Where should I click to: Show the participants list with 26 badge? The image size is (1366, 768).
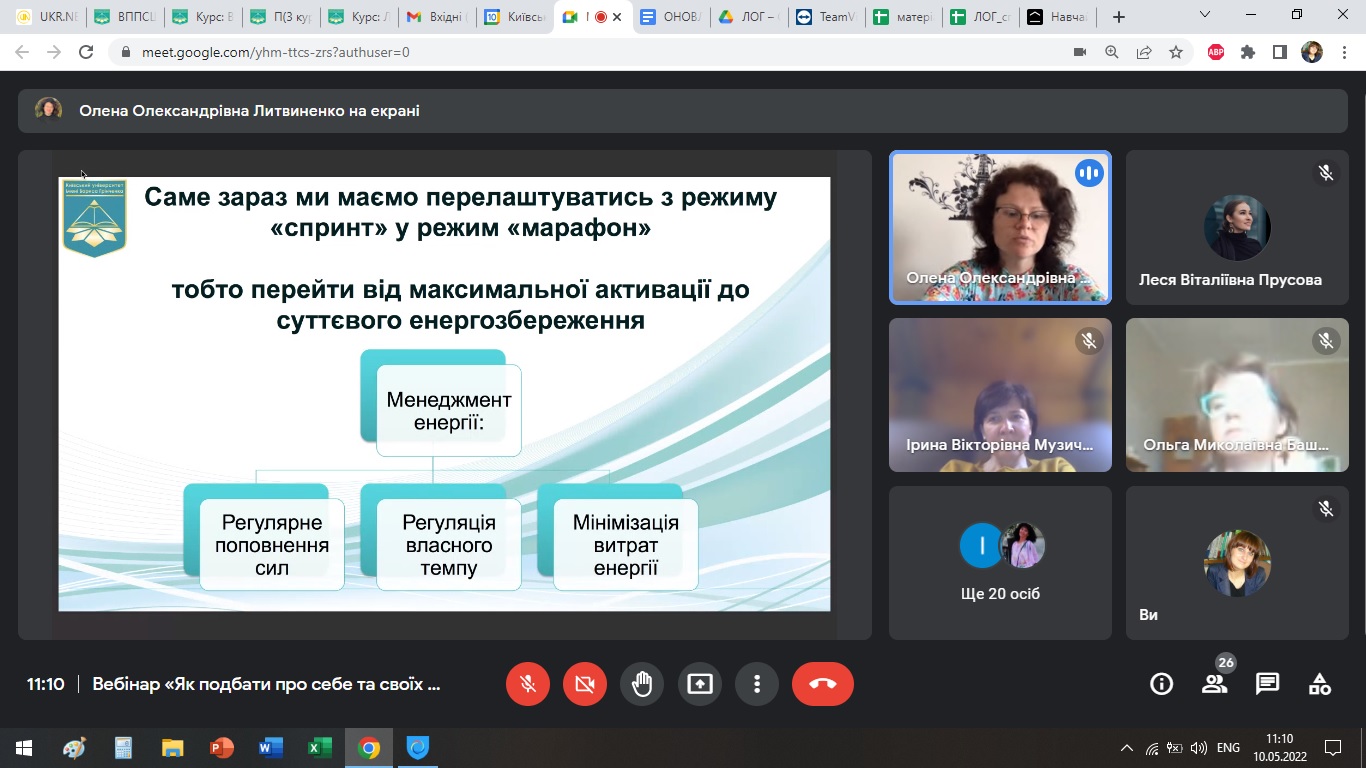(1214, 684)
